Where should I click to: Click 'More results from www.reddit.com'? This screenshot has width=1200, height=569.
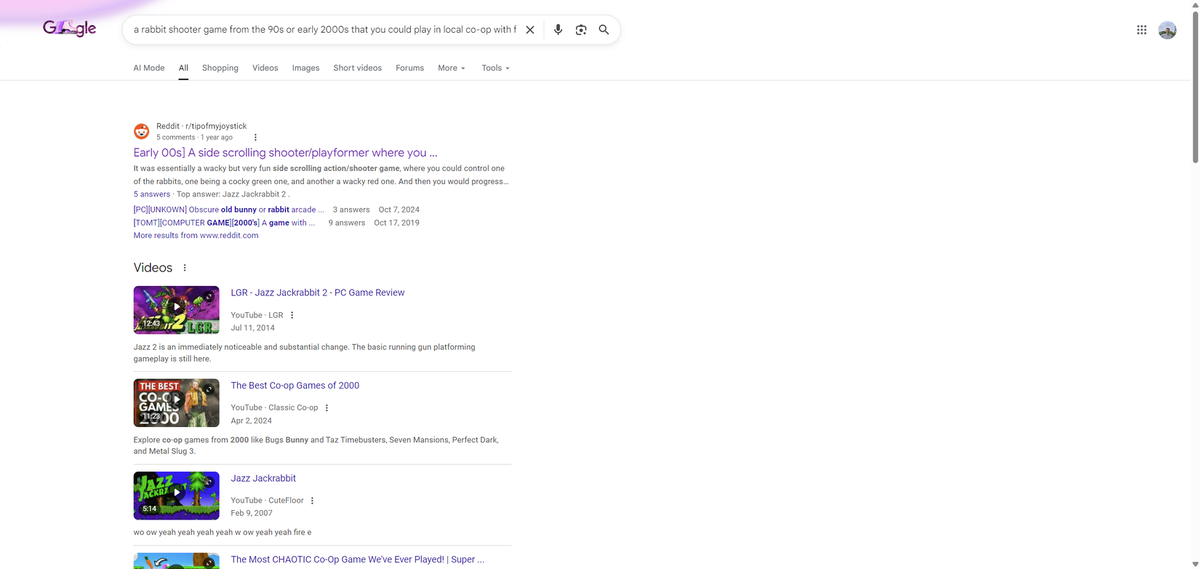(196, 236)
